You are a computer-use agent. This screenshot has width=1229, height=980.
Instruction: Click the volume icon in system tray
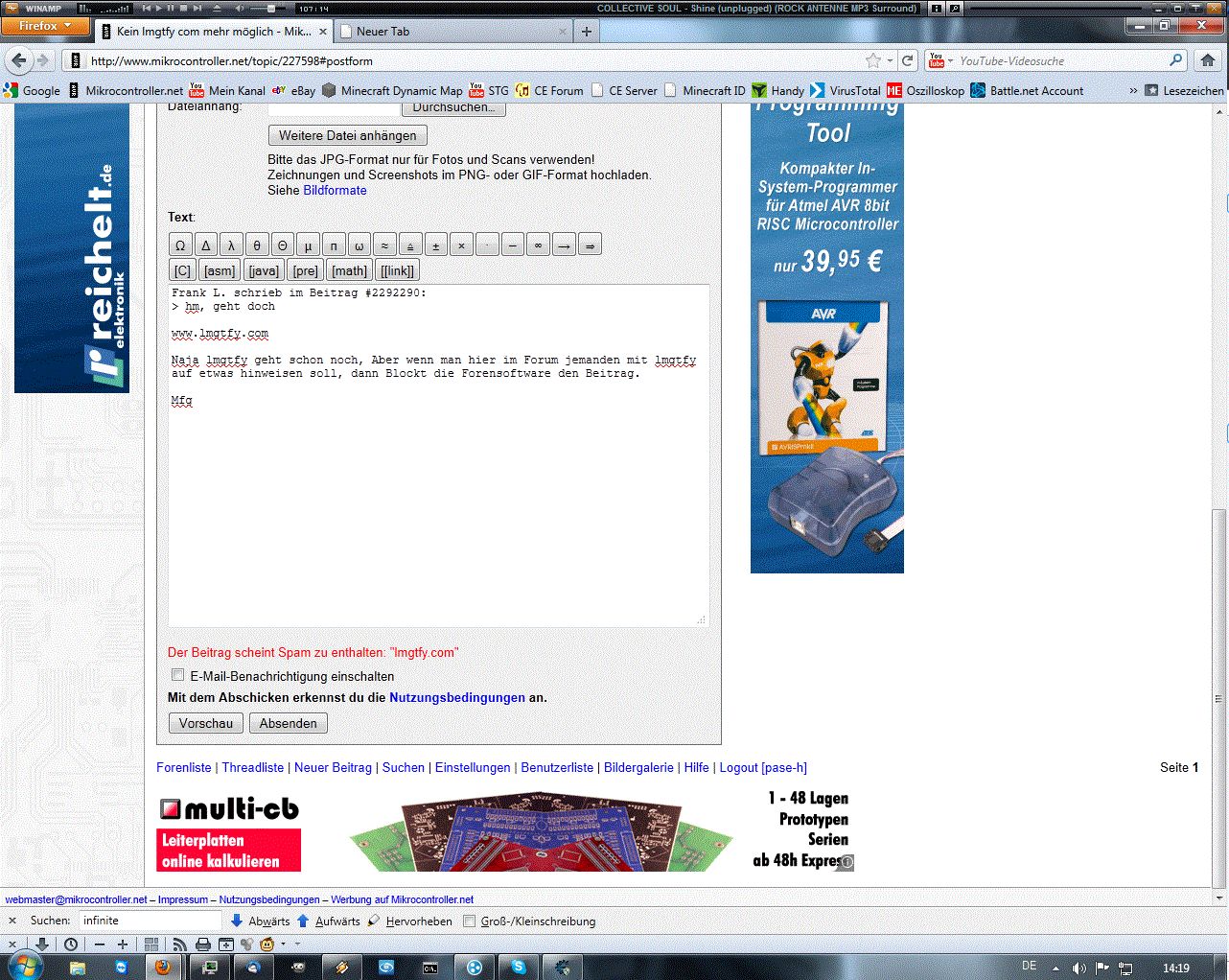tap(1079, 968)
